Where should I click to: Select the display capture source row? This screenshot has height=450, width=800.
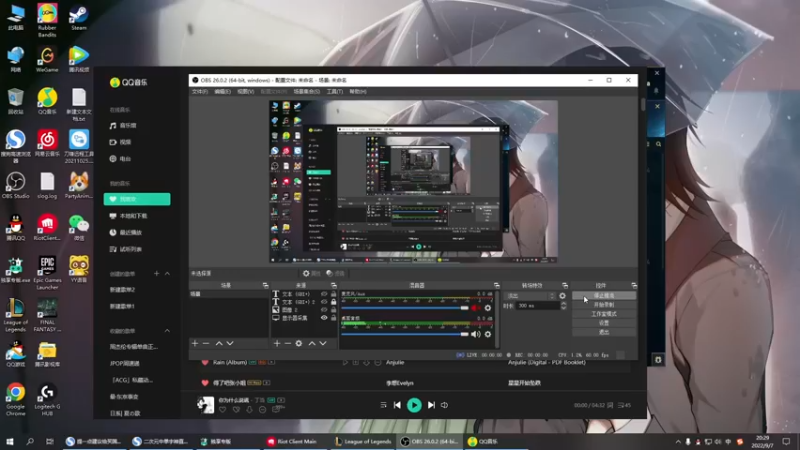tap(304, 318)
